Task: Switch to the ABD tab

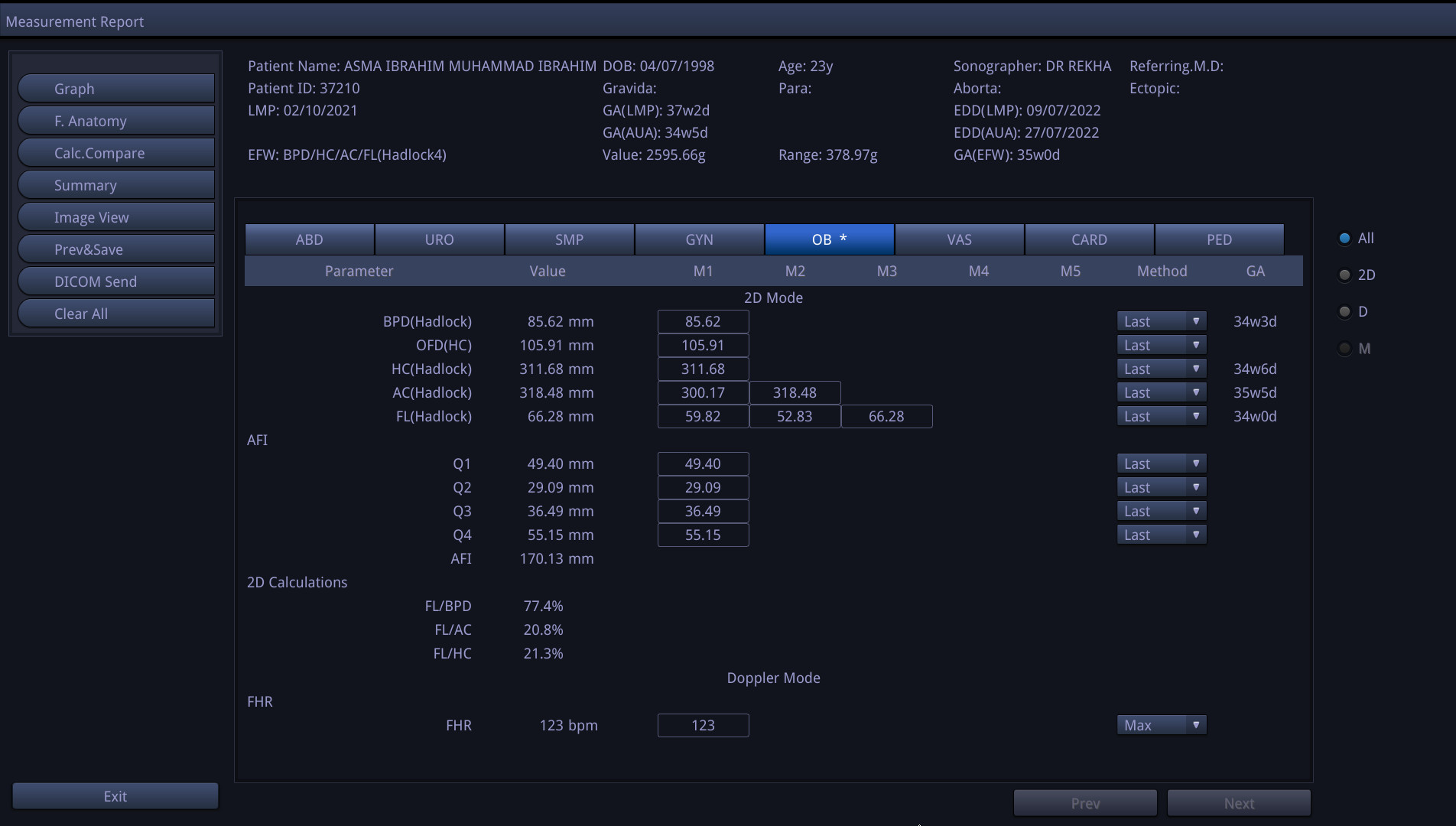Action: (310, 239)
